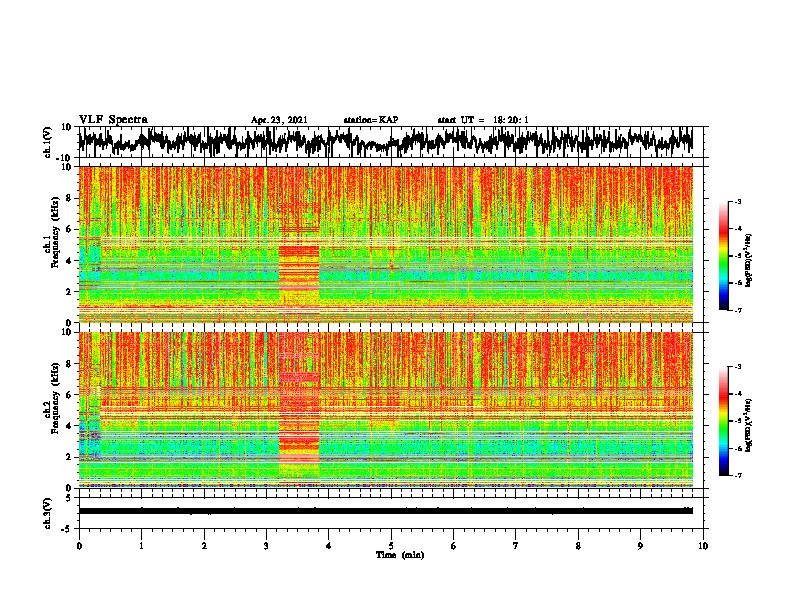
Task: Click time axis tick label "3"
Action: (x=266, y=546)
